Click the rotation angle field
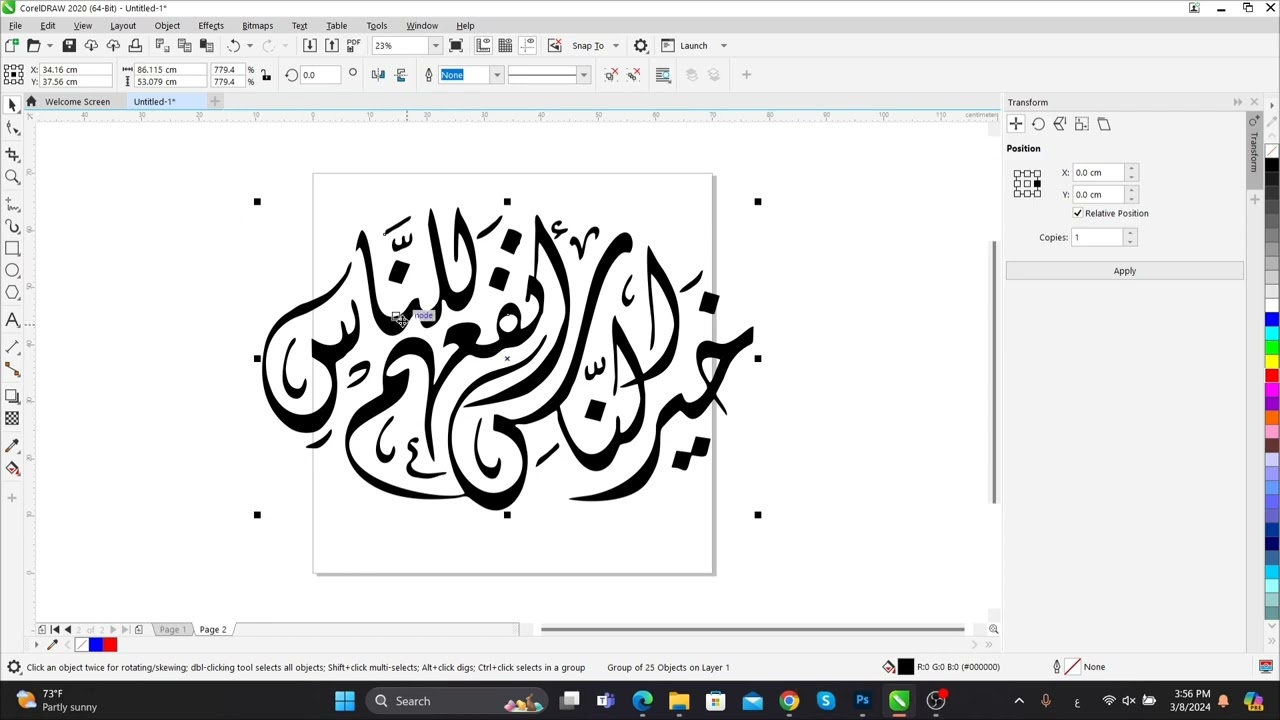Image resolution: width=1280 pixels, height=720 pixels. 322,75
